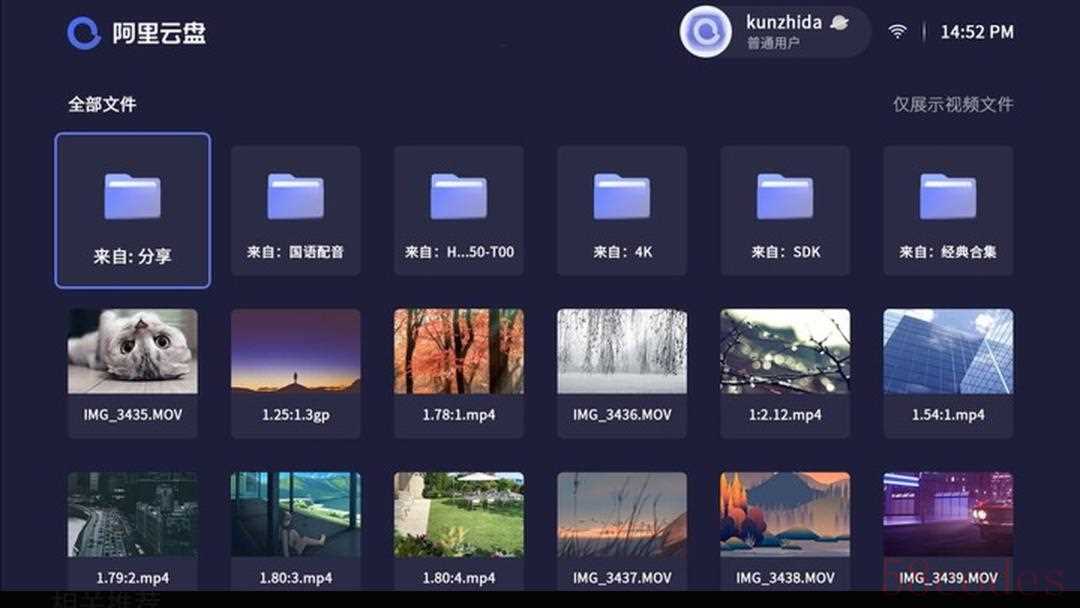Viewport: 1080px width, 608px height.
Task: Click the 普通用户 account label
Action: point(773,43)
